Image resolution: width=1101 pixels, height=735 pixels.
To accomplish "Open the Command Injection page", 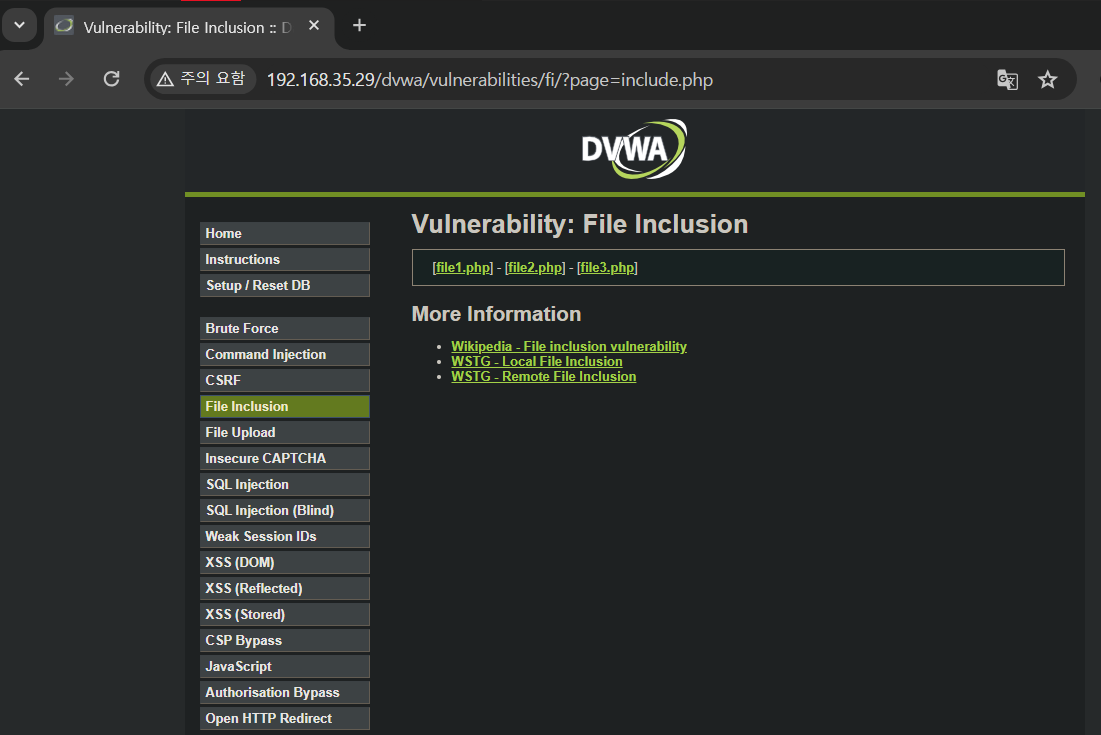I will pos(284,354).
